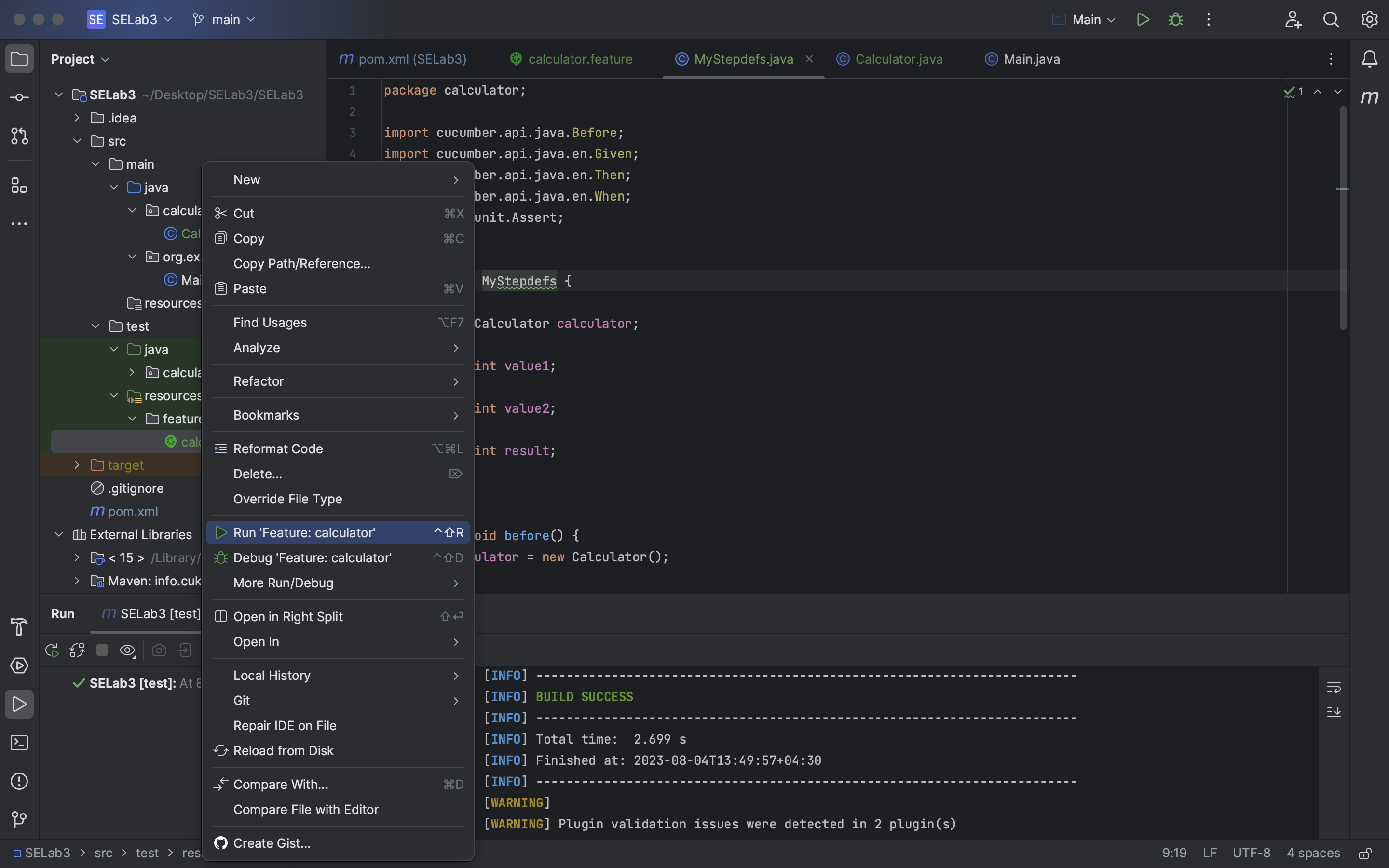Screen dimensions: 1389x868
Task: Toggle show passed tests with the eye icon
Action: click(127, 650)
